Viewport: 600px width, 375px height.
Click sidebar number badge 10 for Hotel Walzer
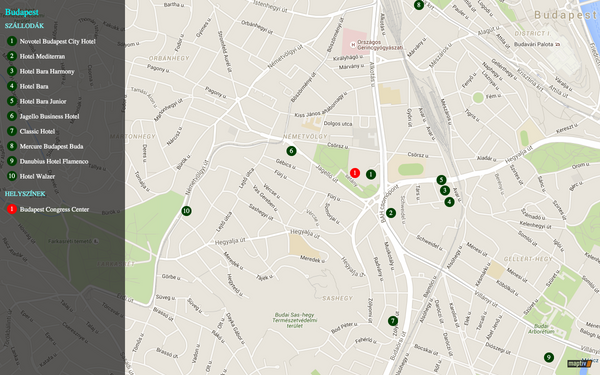click(x=12, y=176)
